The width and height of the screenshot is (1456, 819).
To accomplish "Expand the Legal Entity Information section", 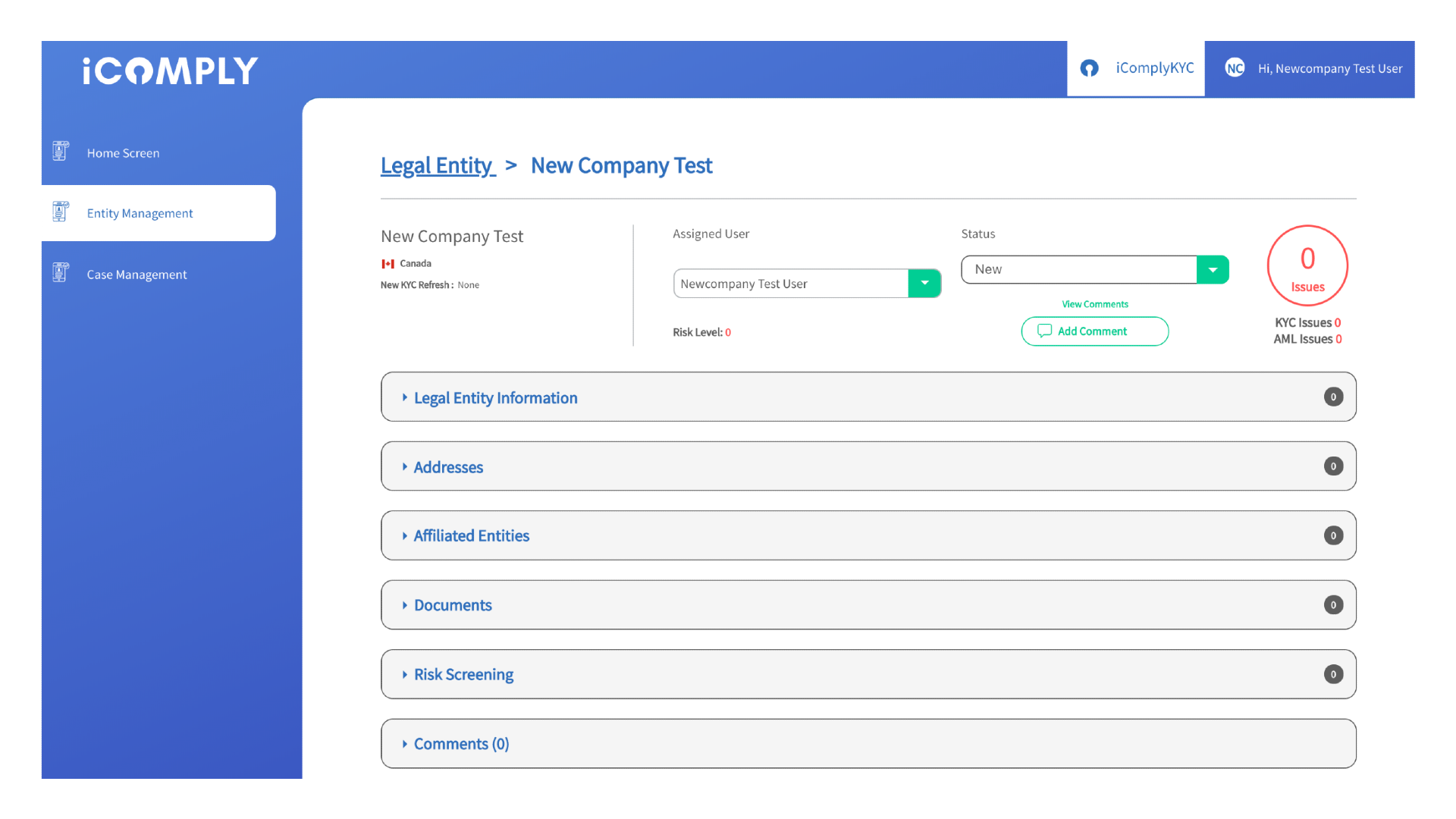I will (495, 398).
